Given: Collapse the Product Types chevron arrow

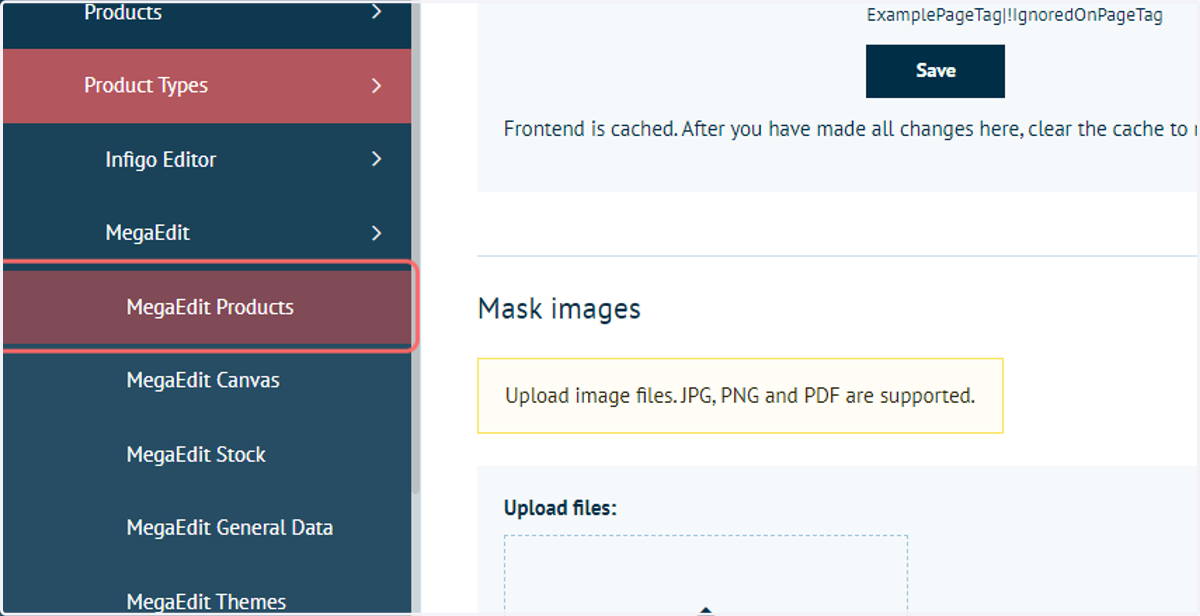Looking at the screenshot, I should [376, 86].
